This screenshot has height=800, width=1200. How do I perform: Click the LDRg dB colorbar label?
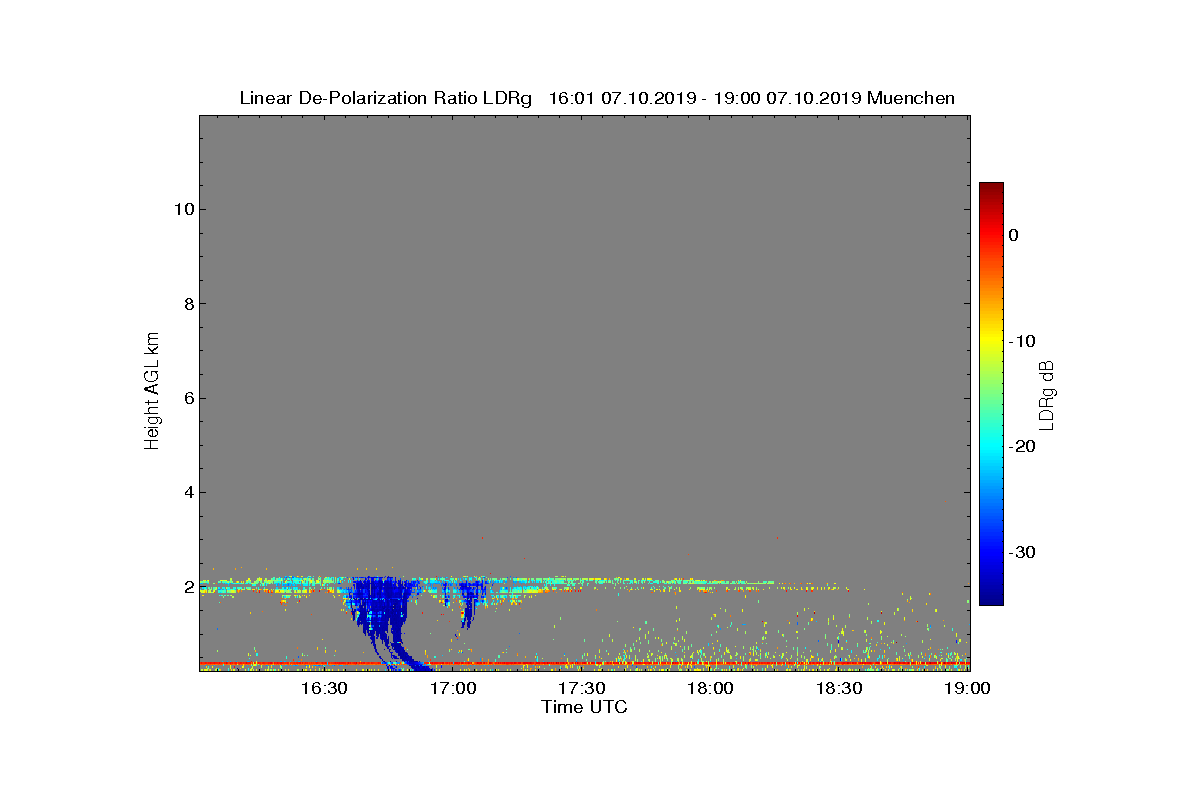[1047, 394]
